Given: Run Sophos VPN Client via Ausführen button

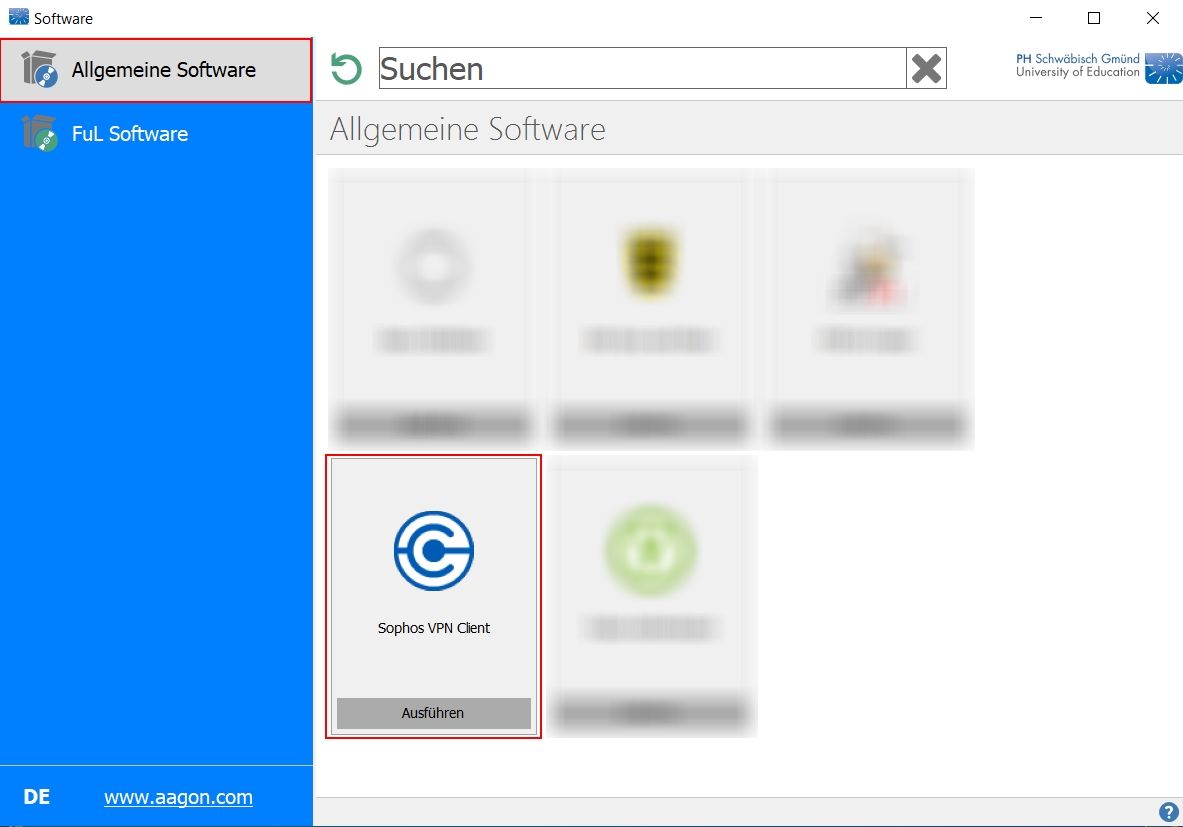Looking at the screenshot, I should tap(433, 713).
